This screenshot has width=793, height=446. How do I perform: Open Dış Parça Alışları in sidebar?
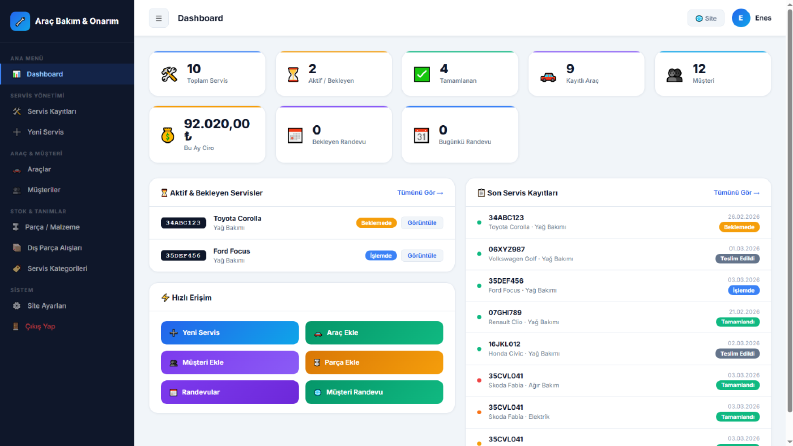(67, 248)
